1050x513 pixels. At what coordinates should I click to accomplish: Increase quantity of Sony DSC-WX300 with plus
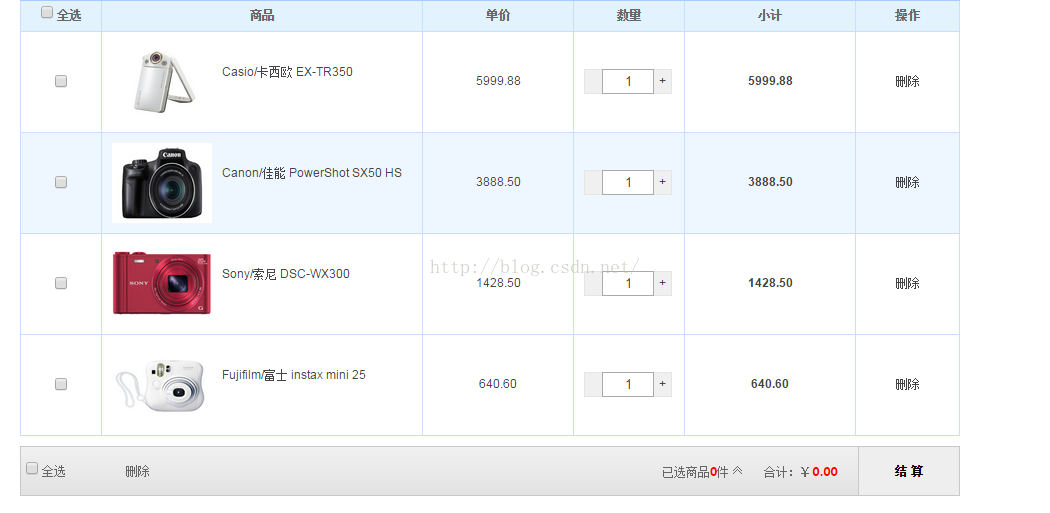662,283
